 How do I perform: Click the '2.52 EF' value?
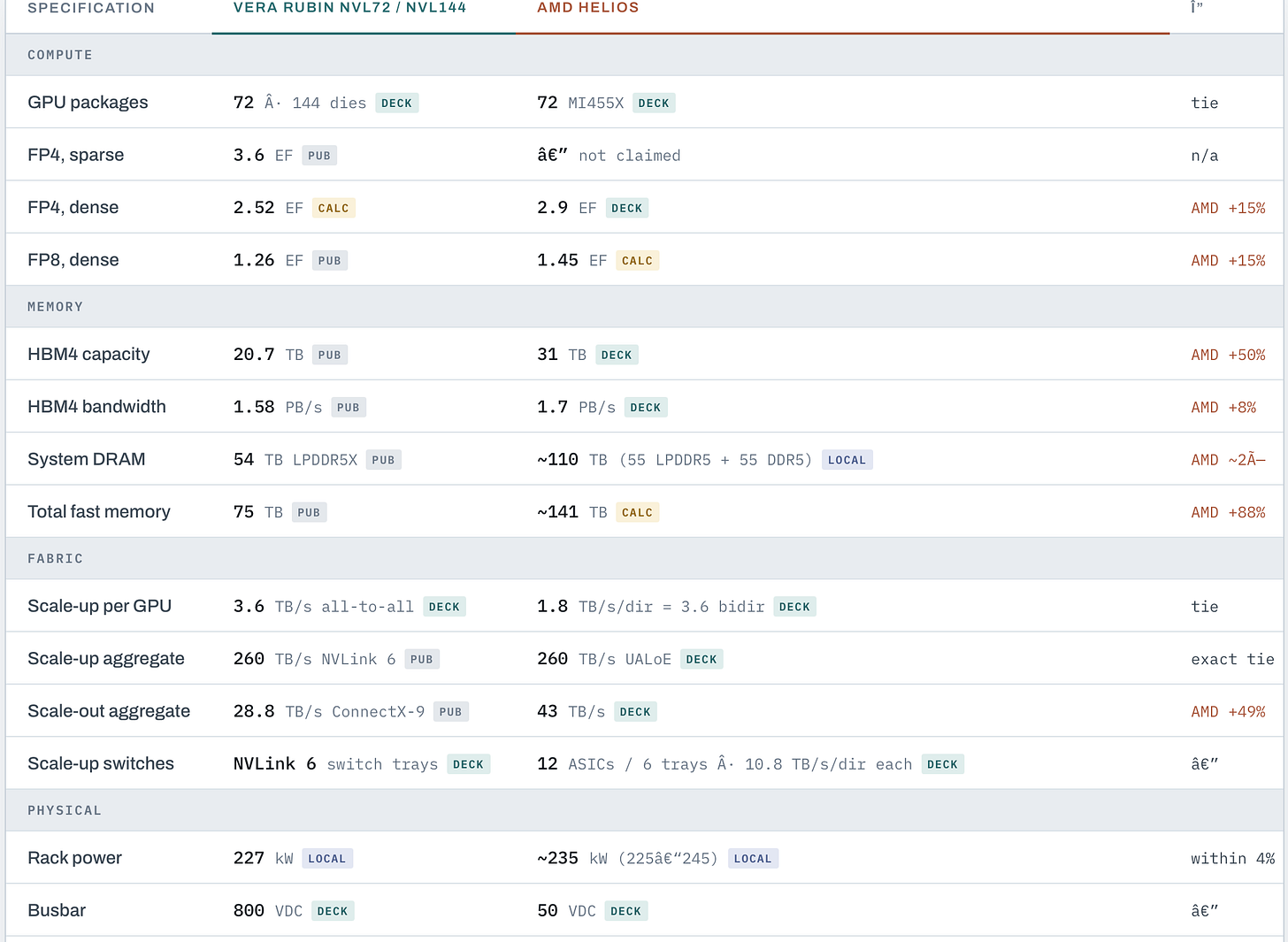click(268, 208)
